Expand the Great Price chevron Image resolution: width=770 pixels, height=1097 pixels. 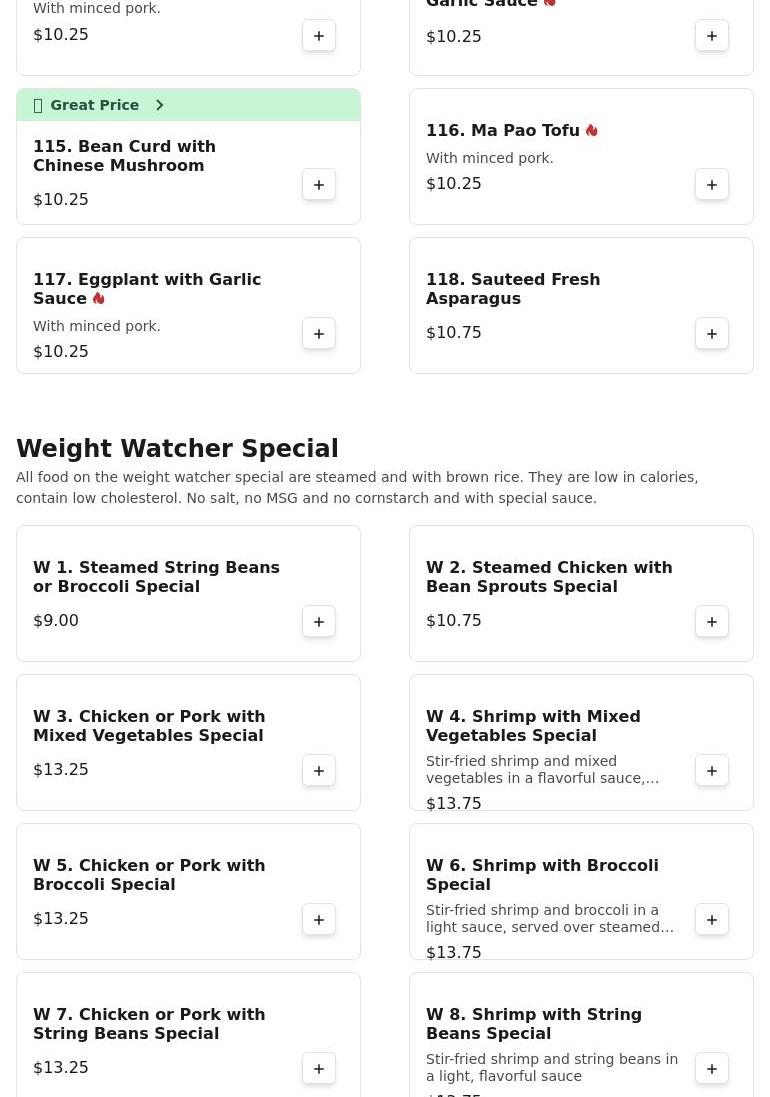(x=159, y=105)
